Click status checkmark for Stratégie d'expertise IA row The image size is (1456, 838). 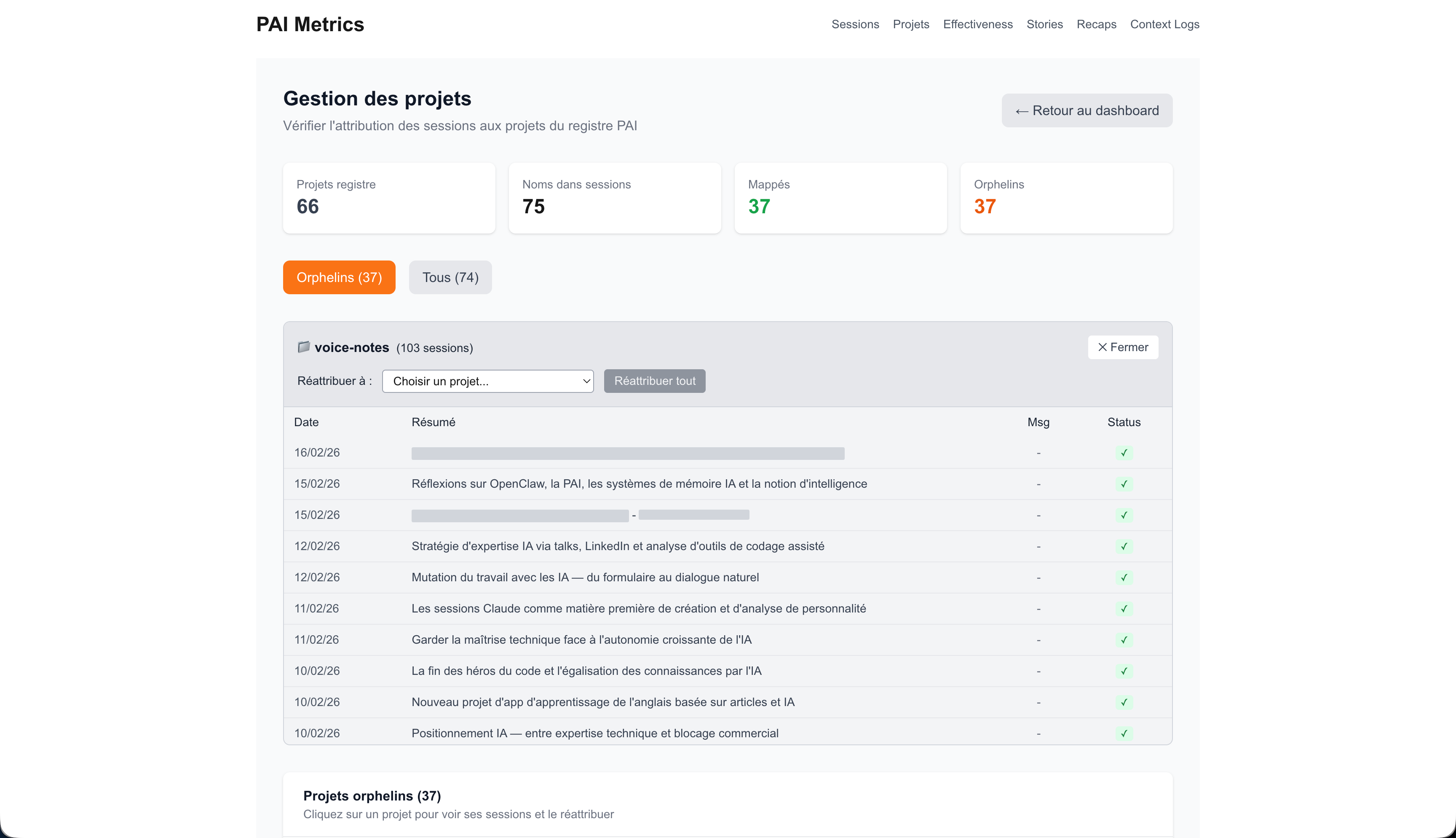click(x=1124, y=546)
